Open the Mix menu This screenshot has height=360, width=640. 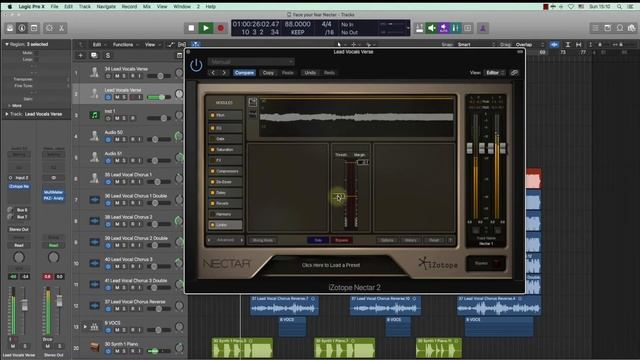point(147,7)
